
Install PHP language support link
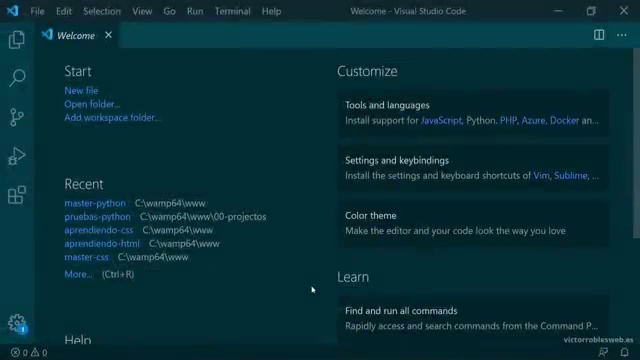[509, 120]
